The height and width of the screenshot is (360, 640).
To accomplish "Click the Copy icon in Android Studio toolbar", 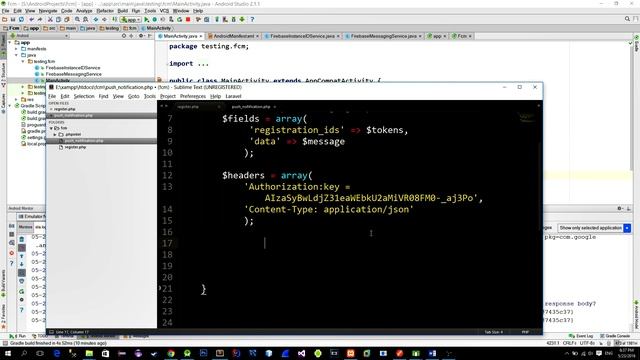I will pos(58,19).
